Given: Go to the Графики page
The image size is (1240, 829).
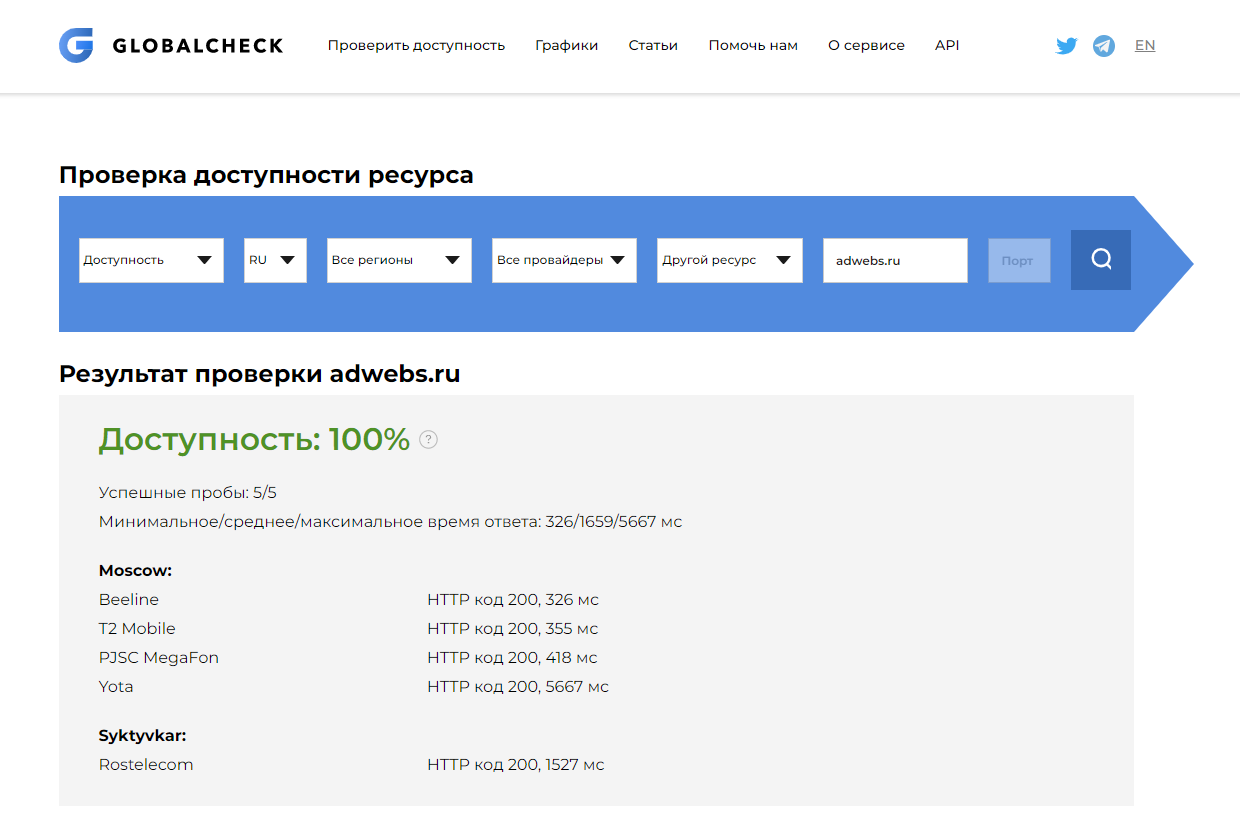Looking at the screenshot, I should [566, 46].
